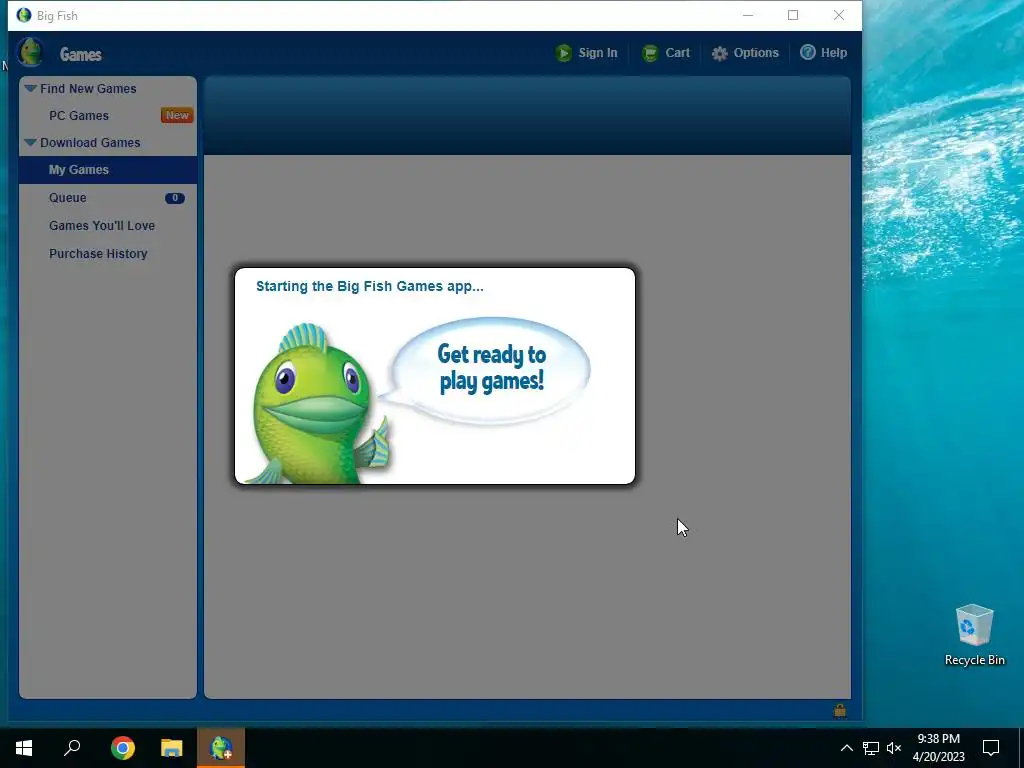Click the muted speaker tray icon
This screenshot has width=1024, height=768.
pyautogui.click(x=894, y=748)
